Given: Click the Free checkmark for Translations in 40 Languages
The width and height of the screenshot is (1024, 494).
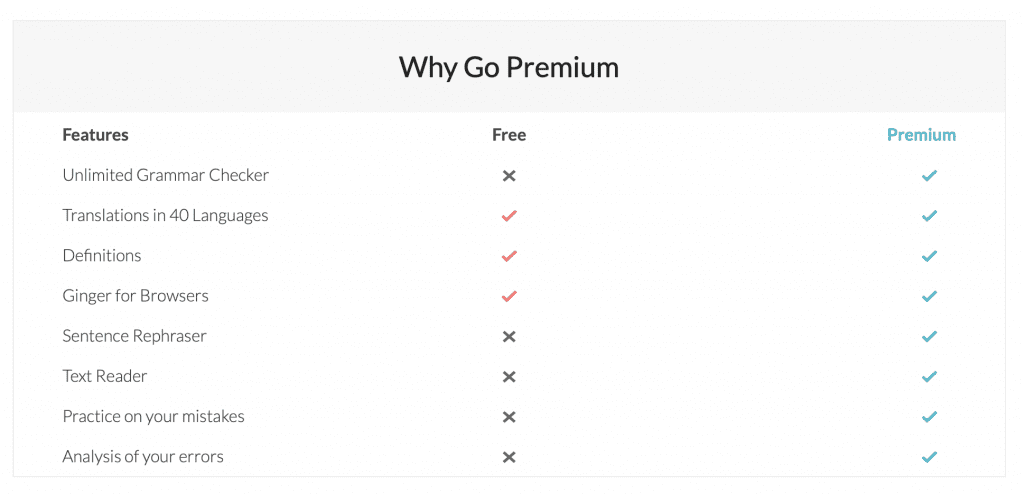Looking at the screenshot, I should 509,216.
